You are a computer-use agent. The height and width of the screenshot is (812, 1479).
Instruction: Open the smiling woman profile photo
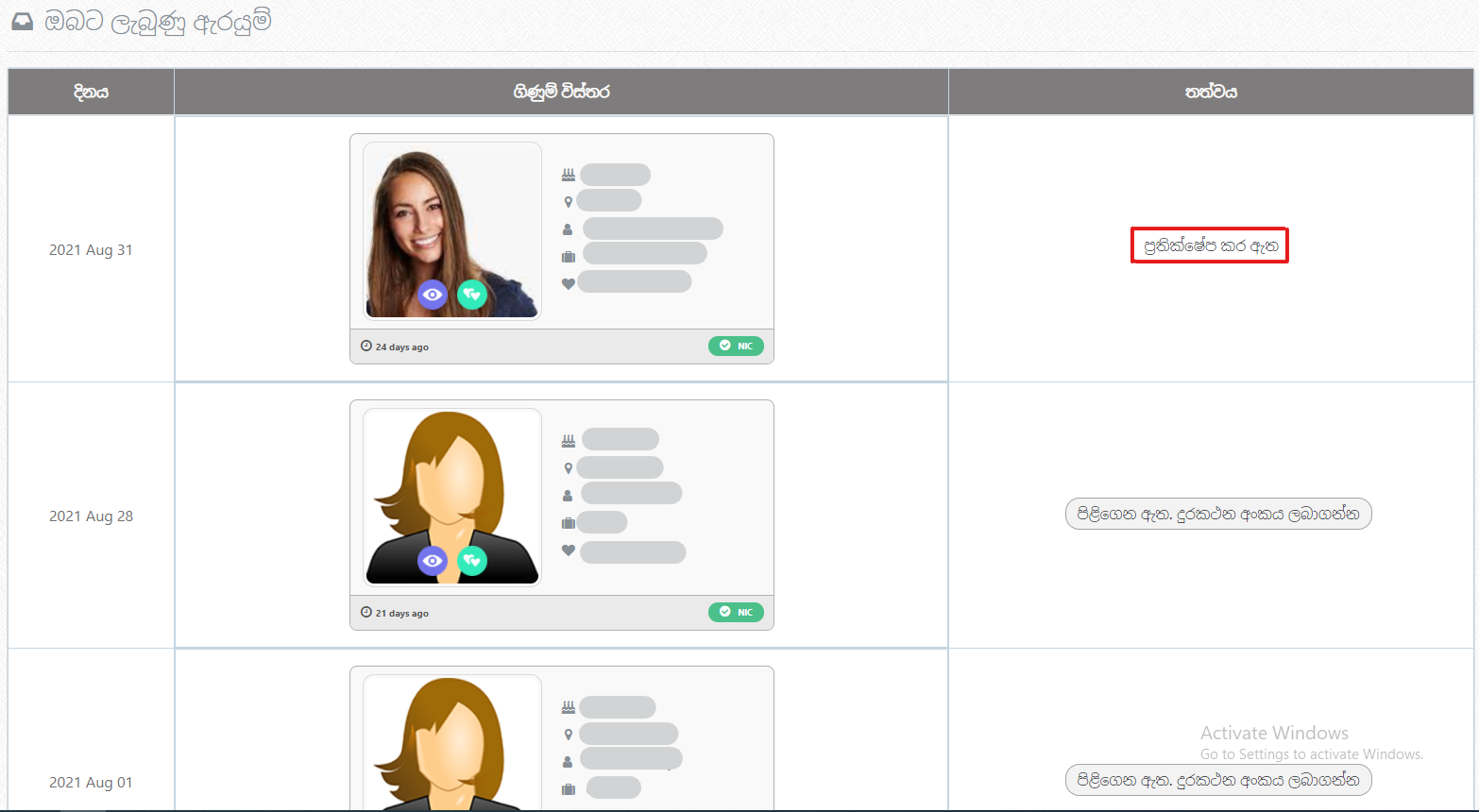point(452,231)
